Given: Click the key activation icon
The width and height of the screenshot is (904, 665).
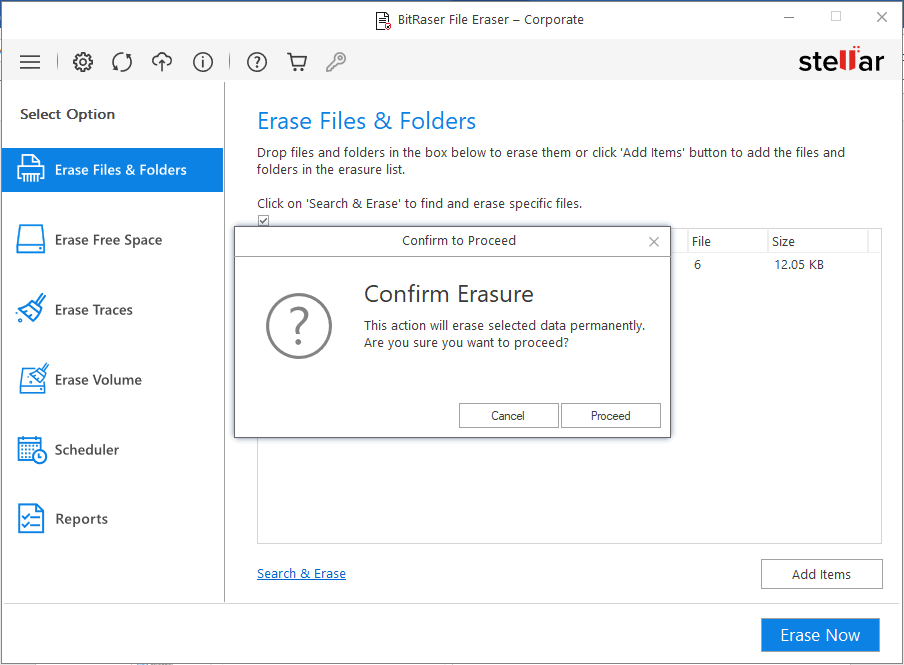Looking at the screenshot, I should pyautogui.click(x=336, y=62).
